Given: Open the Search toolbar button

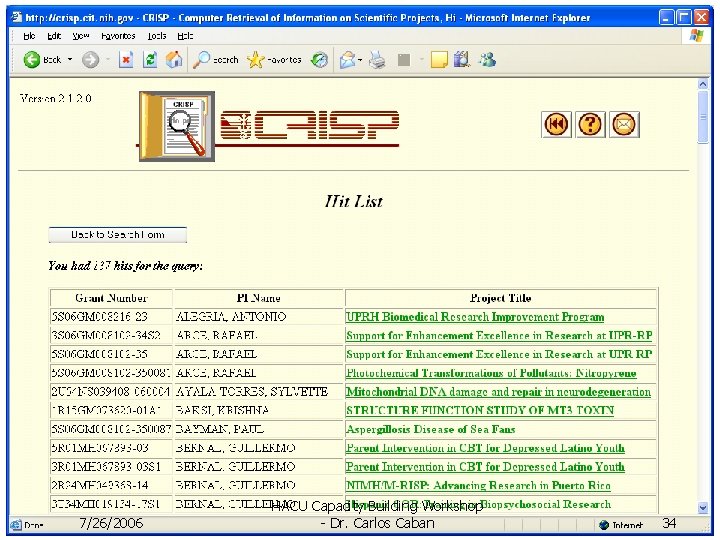Looking at the screenshot, I should coord(215,60).
